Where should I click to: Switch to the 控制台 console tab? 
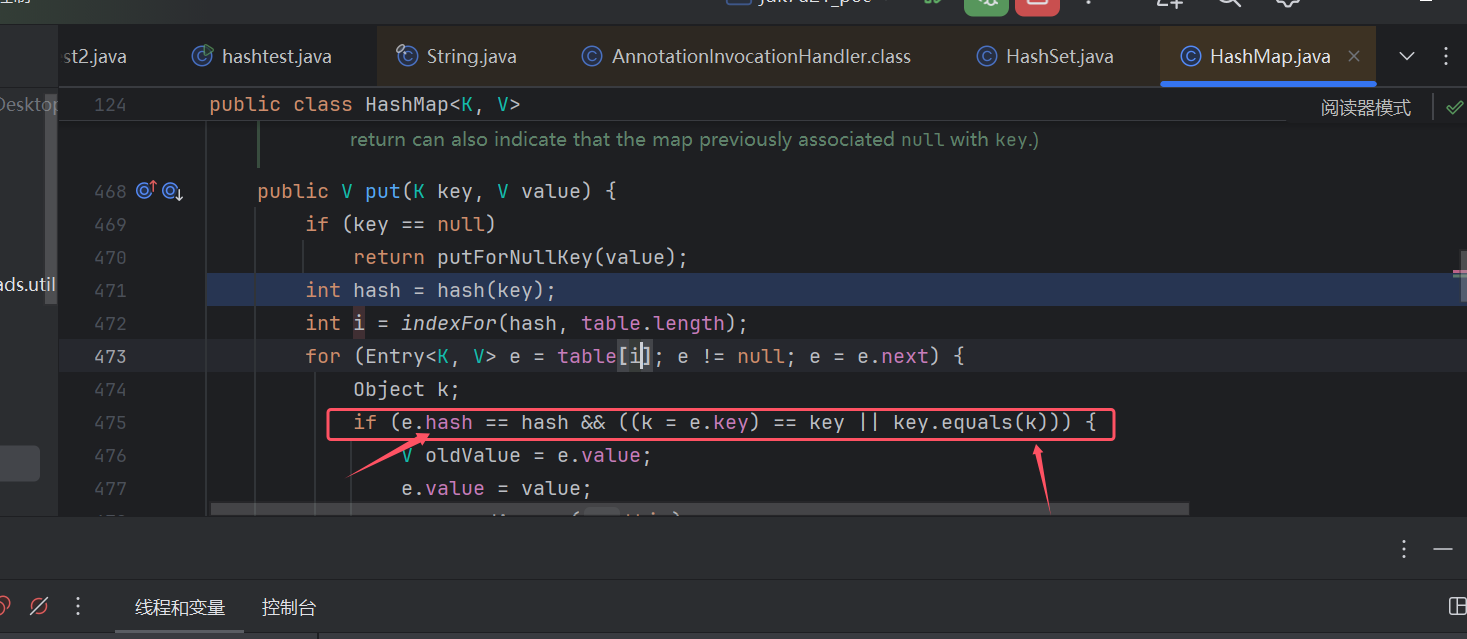click(289, 607)
